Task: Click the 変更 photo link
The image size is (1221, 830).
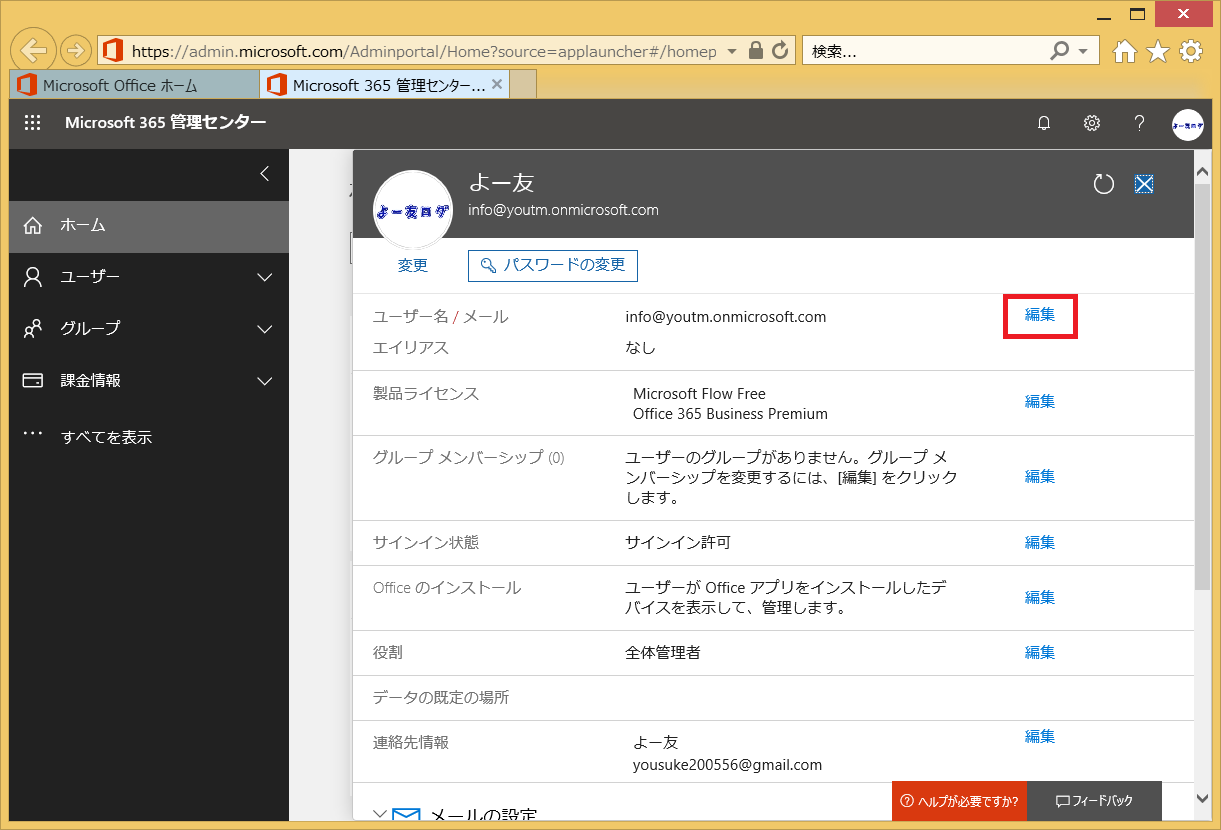Action: coord(413,265)
